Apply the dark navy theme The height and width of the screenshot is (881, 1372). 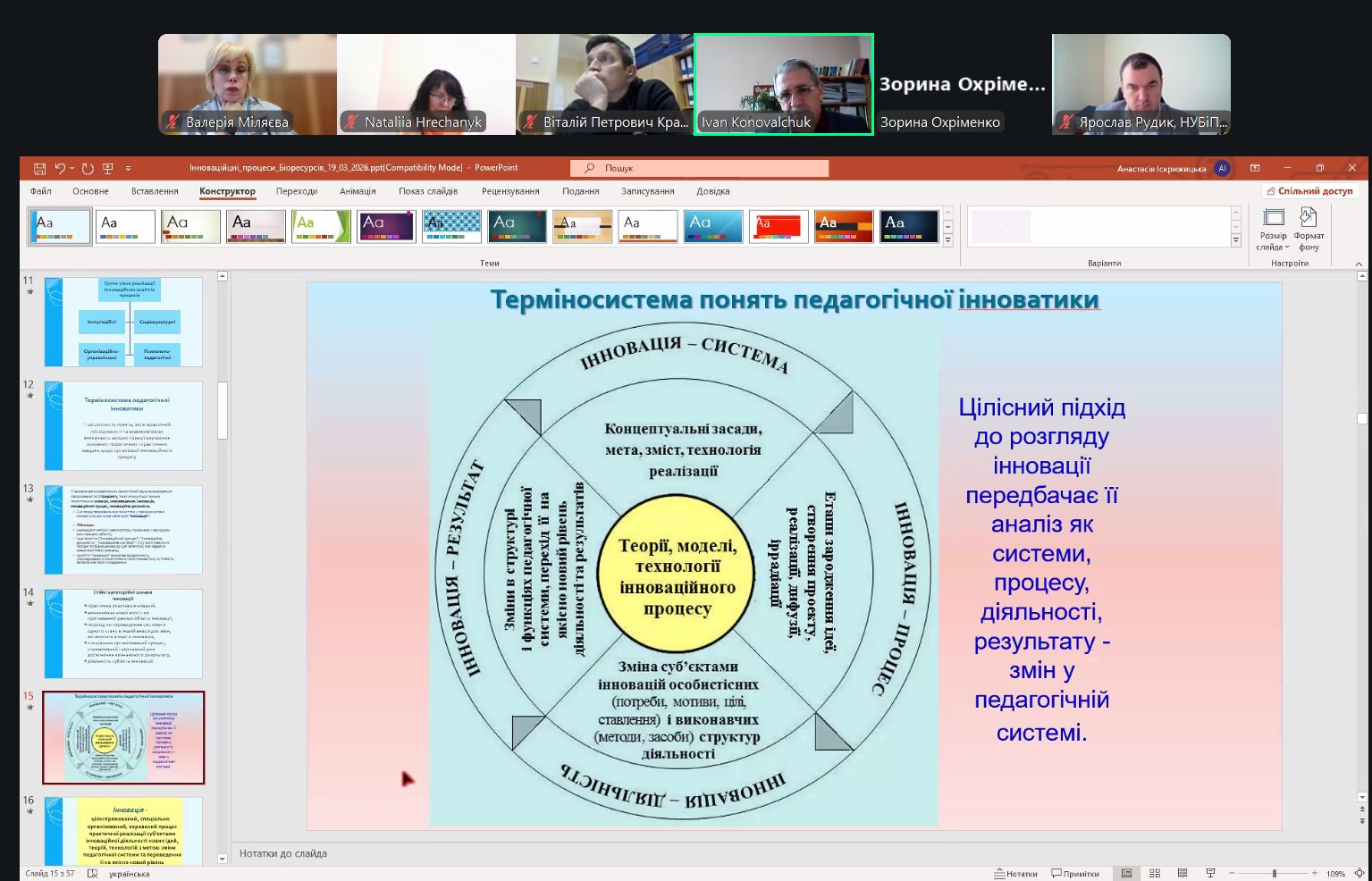pos(909,226)
